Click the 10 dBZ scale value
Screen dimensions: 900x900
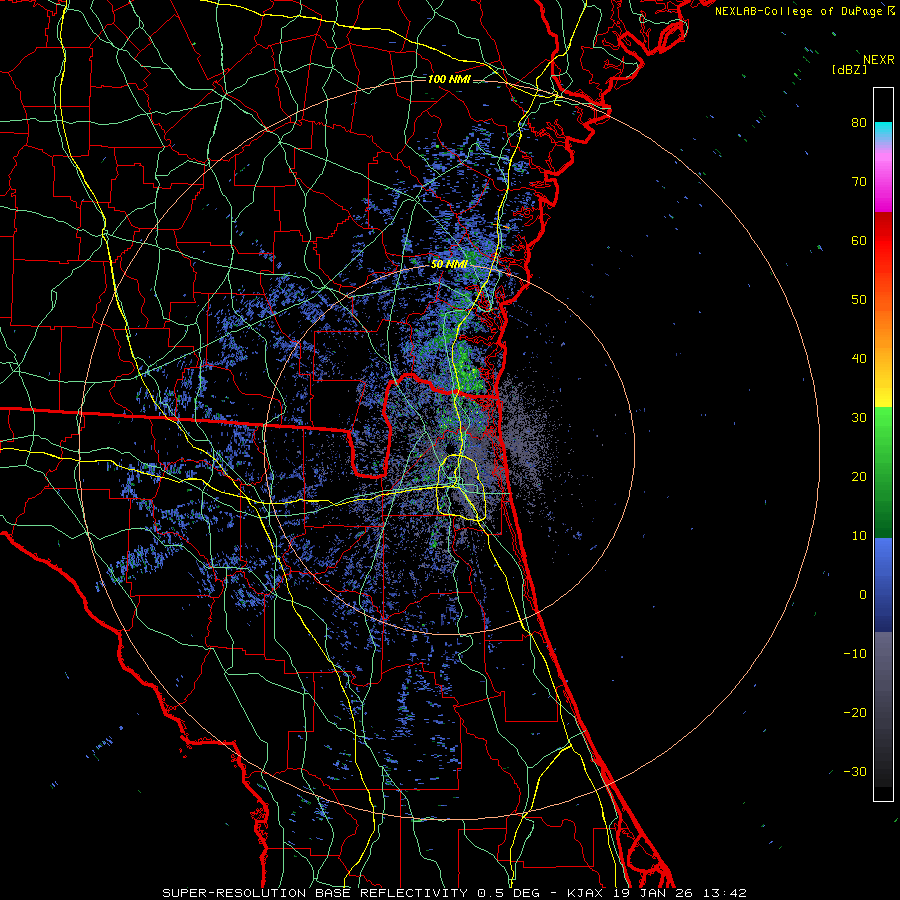click(x=859, y=536)
